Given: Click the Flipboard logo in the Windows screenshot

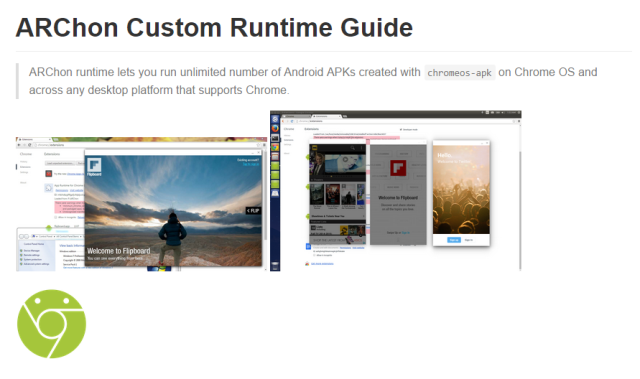Looking at the screenshot, I should click(x=94, y=167).
